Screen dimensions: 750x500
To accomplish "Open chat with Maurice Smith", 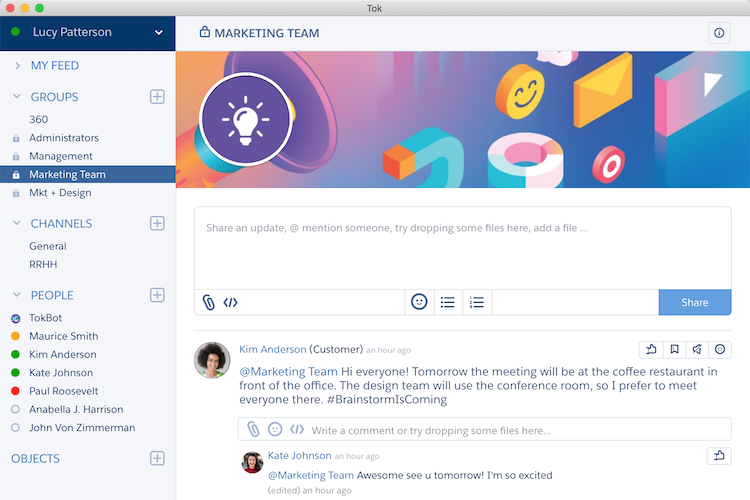I will (x=64, y=336).
